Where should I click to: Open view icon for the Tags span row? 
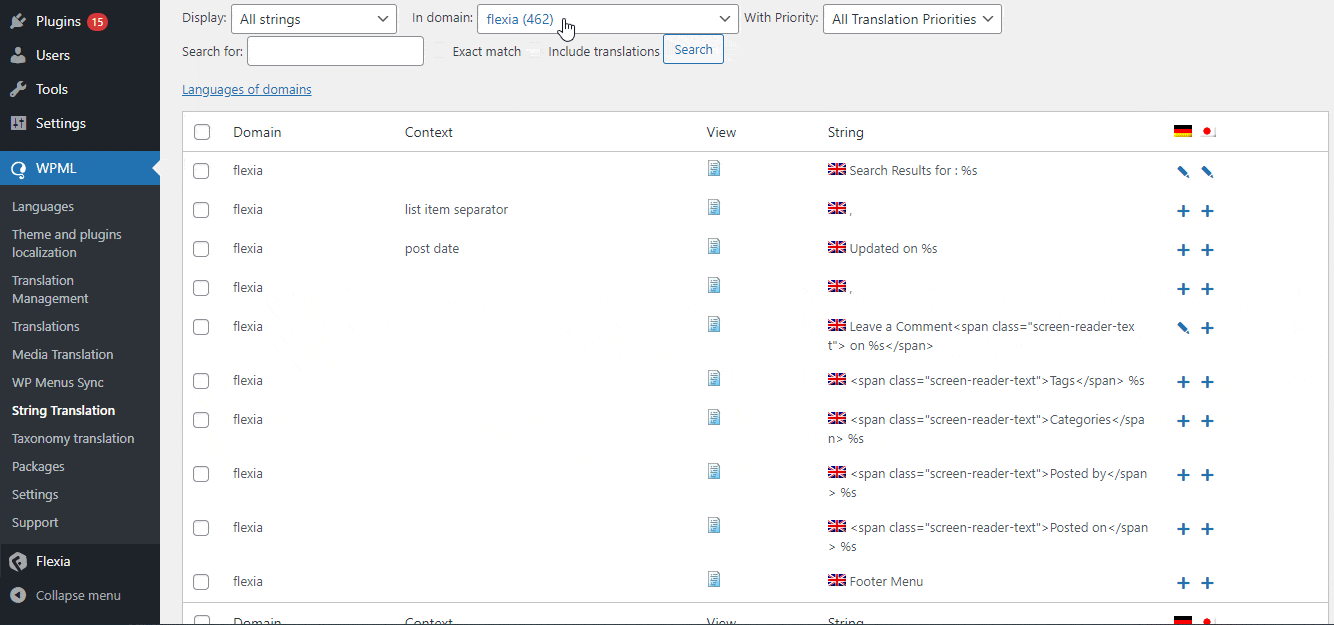click(714, 378)
